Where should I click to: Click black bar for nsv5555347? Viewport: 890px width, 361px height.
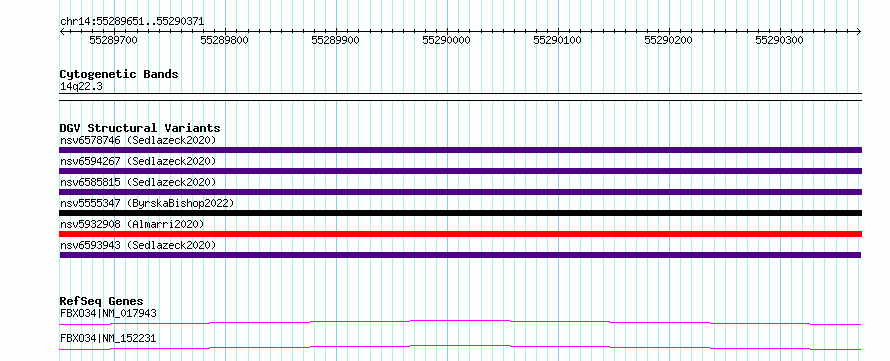point(460,213)
